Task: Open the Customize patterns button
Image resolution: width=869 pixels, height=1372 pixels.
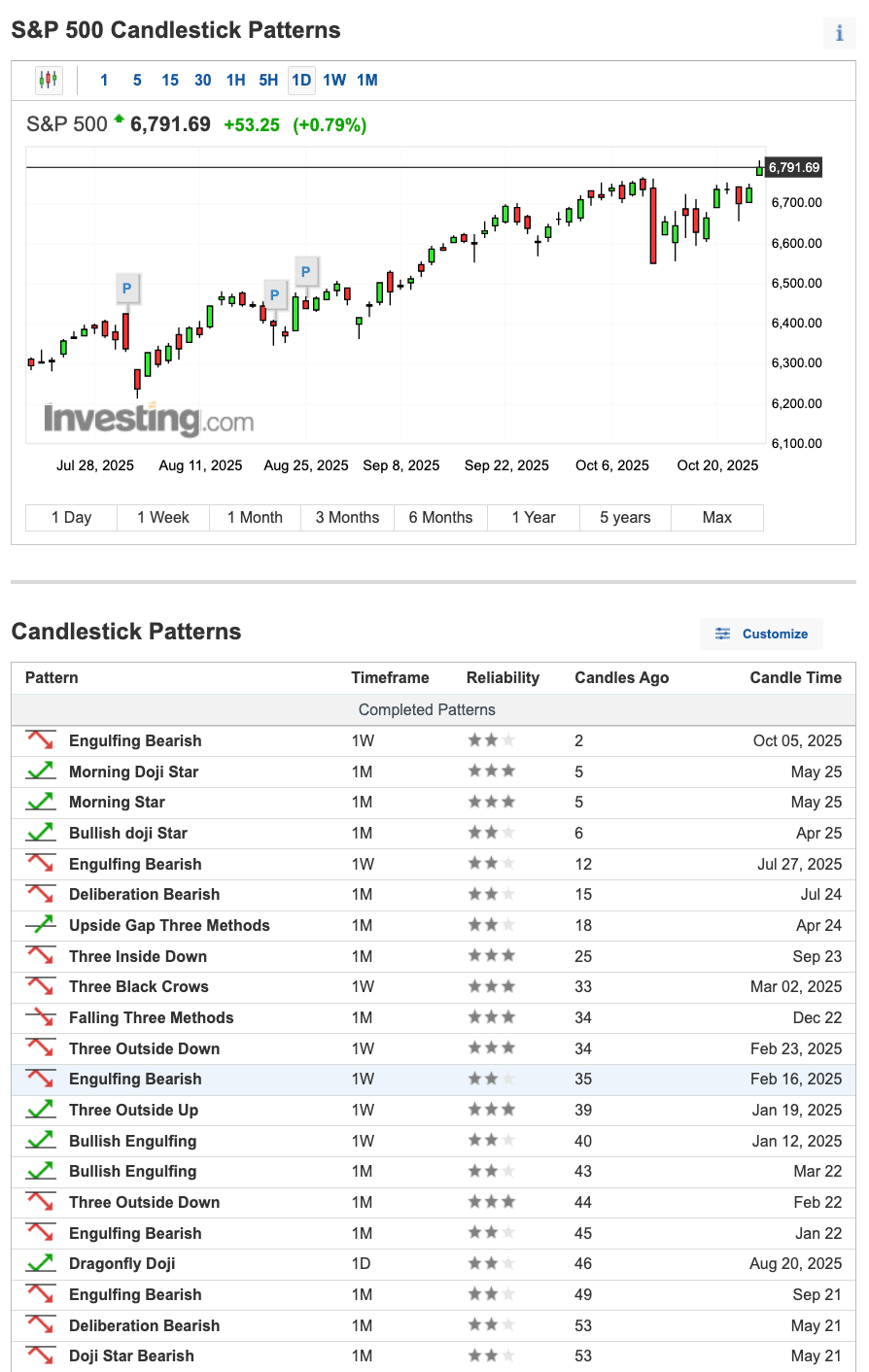Action: [x=761, y=634]
